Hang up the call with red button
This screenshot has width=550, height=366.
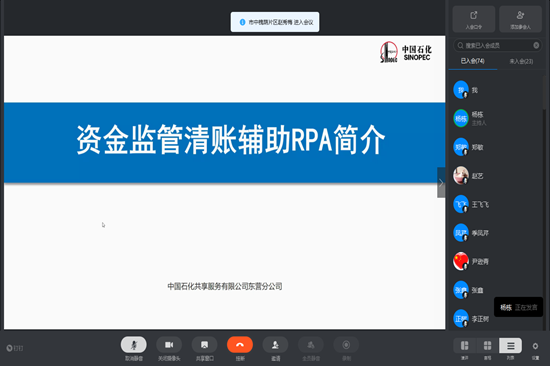click(x=240, y=345)
